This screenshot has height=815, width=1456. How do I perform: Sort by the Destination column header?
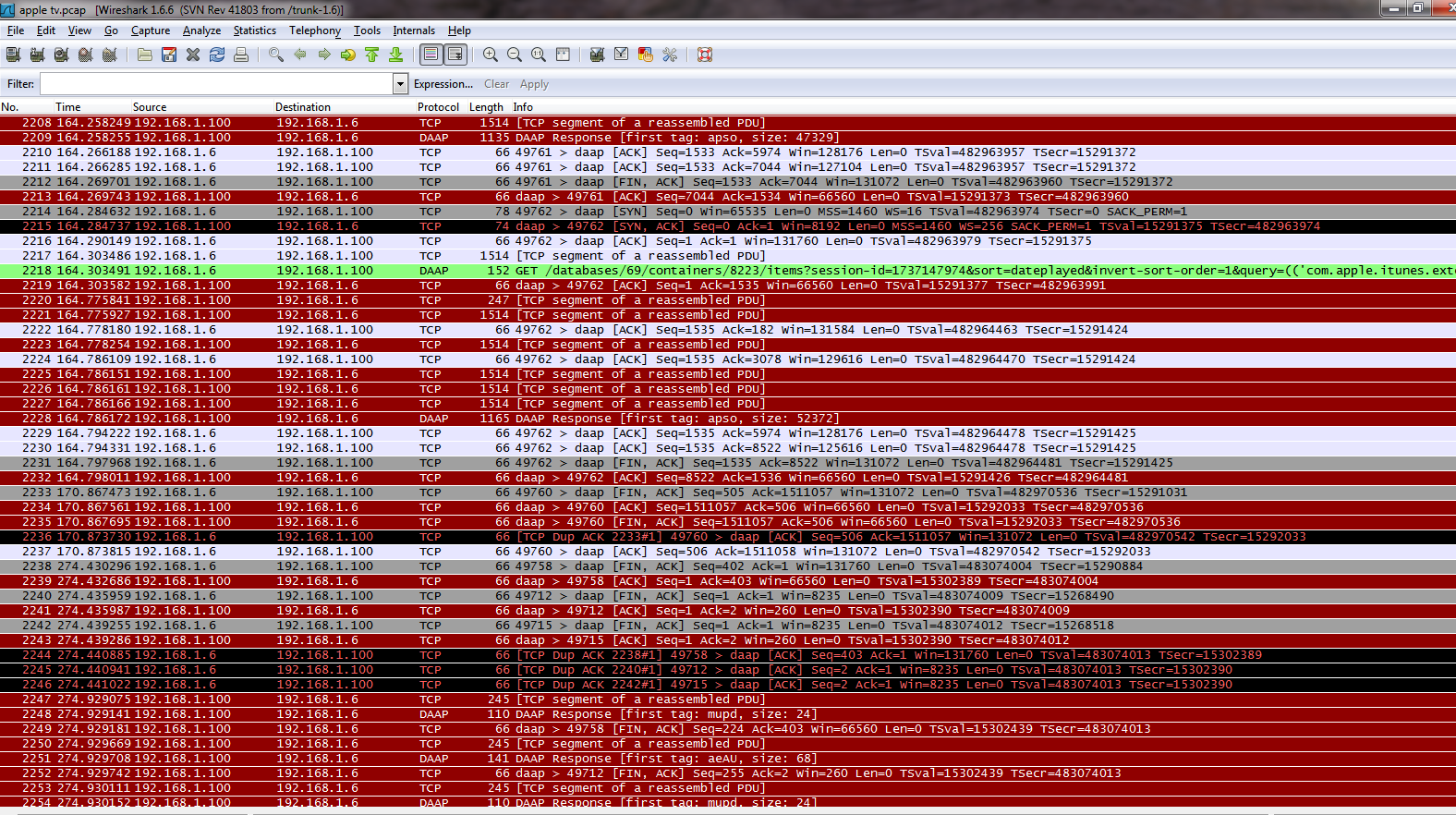pyautogui.click(x=303, y=107)
